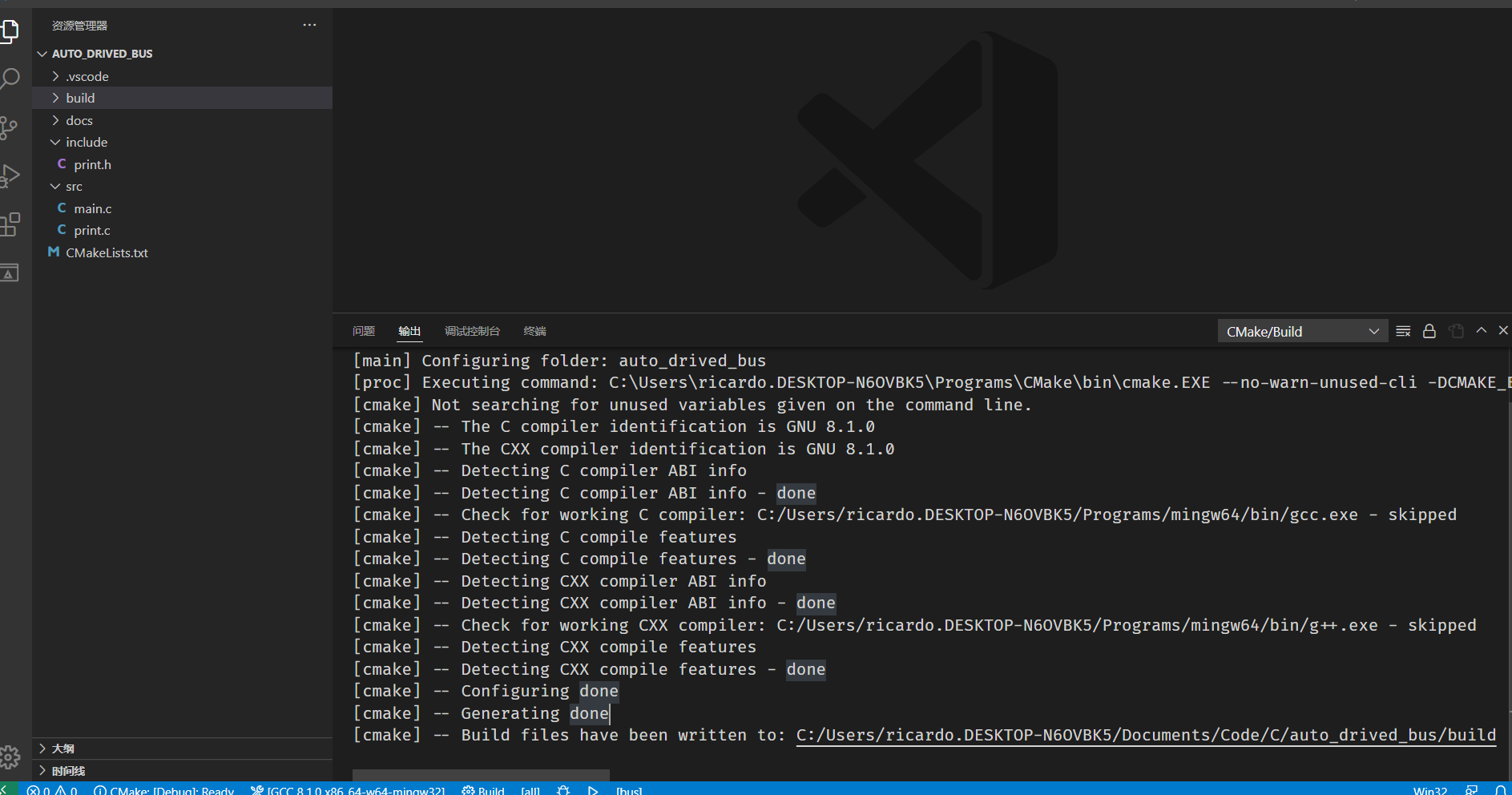Viewport: 1512px width, 795px height.
Task: Open CMakeLists.txt file
Action: click(107, 252)
